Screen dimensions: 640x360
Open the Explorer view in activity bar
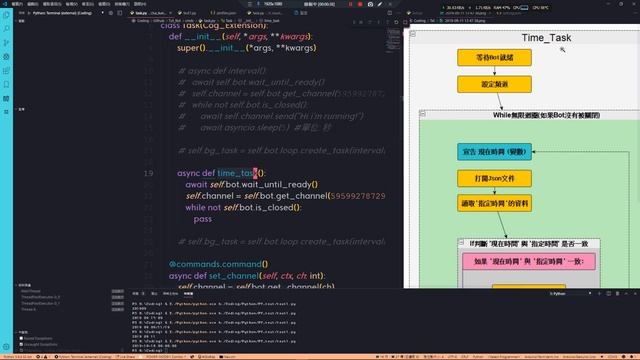pyautogui.click(x=6, y=15)
